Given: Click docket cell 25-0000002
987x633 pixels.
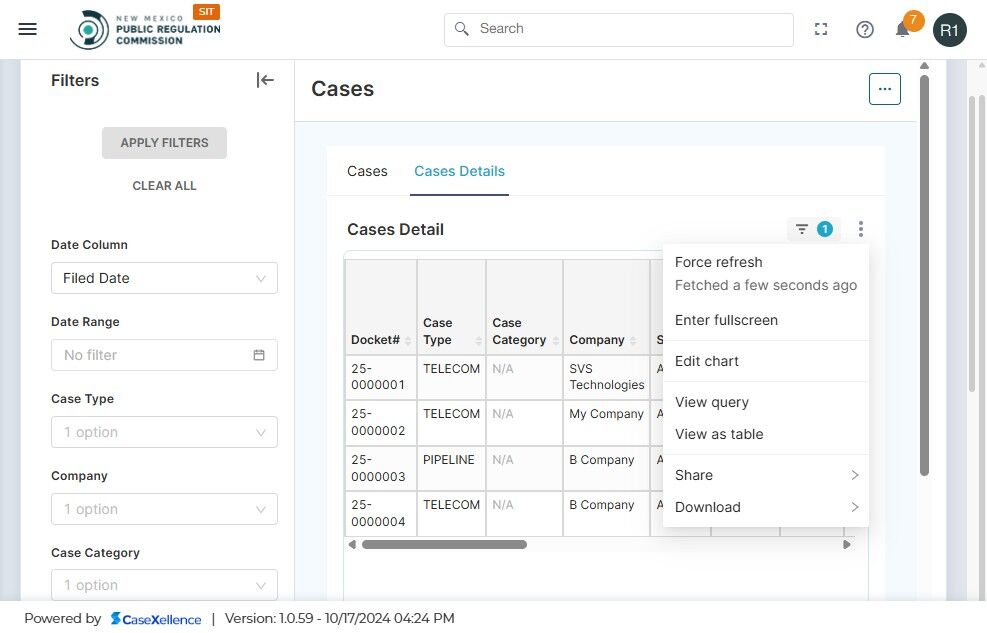Looking at the screenshot, I should pyautogui.click(x=381, y=422).
